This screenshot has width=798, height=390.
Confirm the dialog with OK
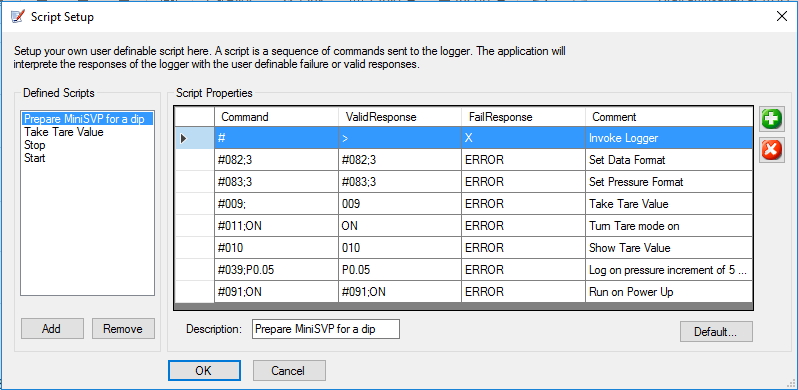(x=204, y=371)
